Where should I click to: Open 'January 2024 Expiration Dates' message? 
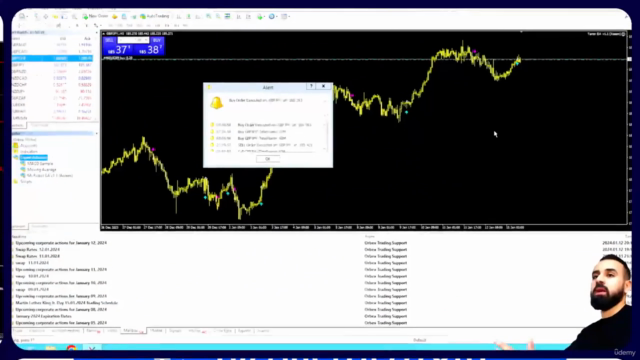click(43, 316)
